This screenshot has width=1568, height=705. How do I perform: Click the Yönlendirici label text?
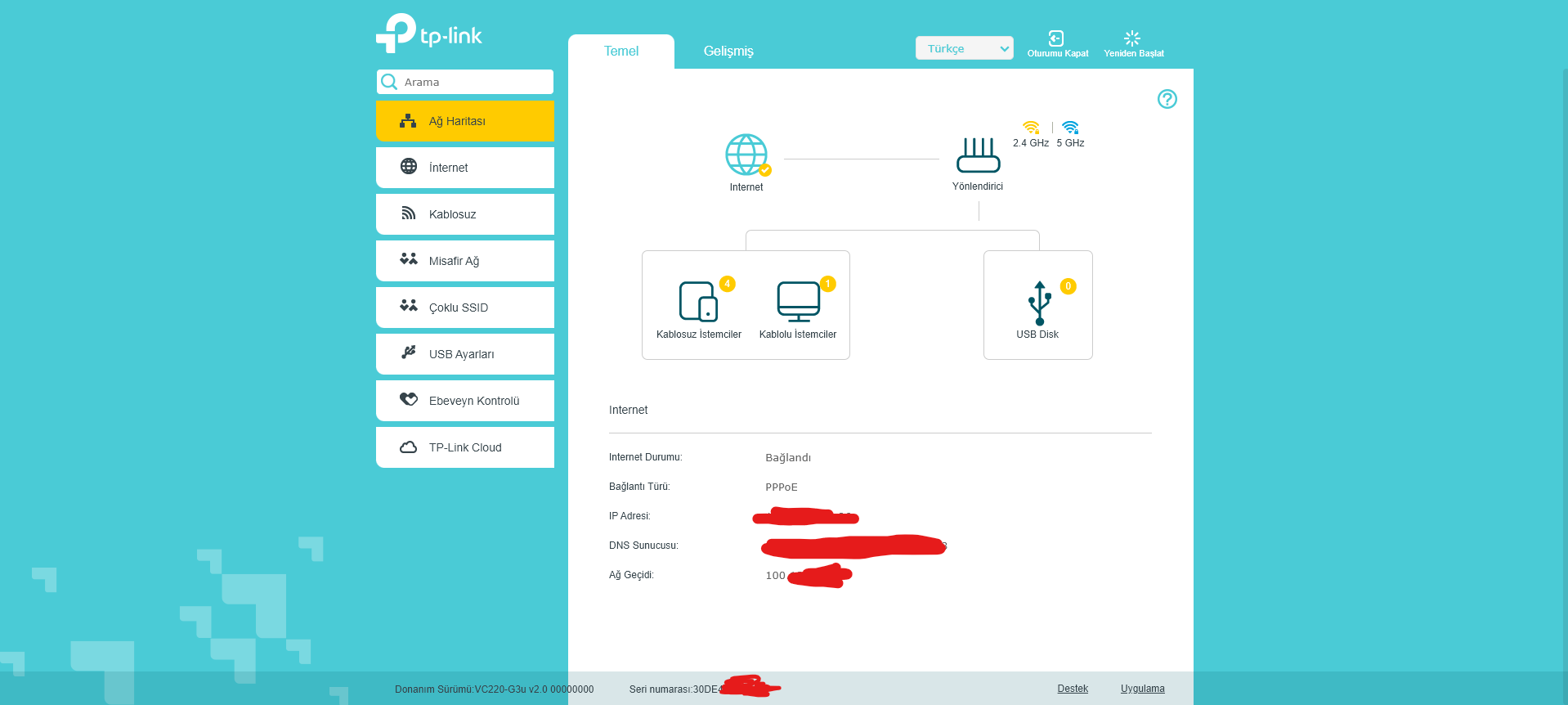point(978,186)
